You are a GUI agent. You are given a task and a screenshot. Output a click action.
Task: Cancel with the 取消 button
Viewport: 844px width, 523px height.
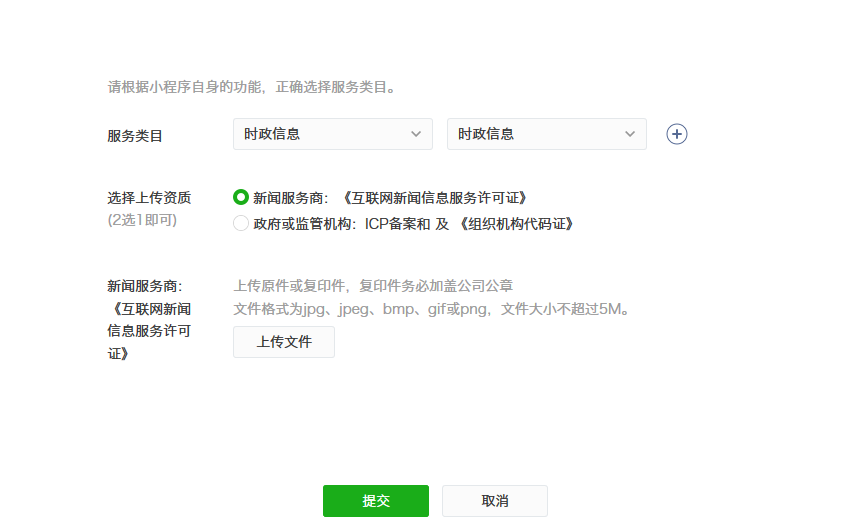point(495,501)
